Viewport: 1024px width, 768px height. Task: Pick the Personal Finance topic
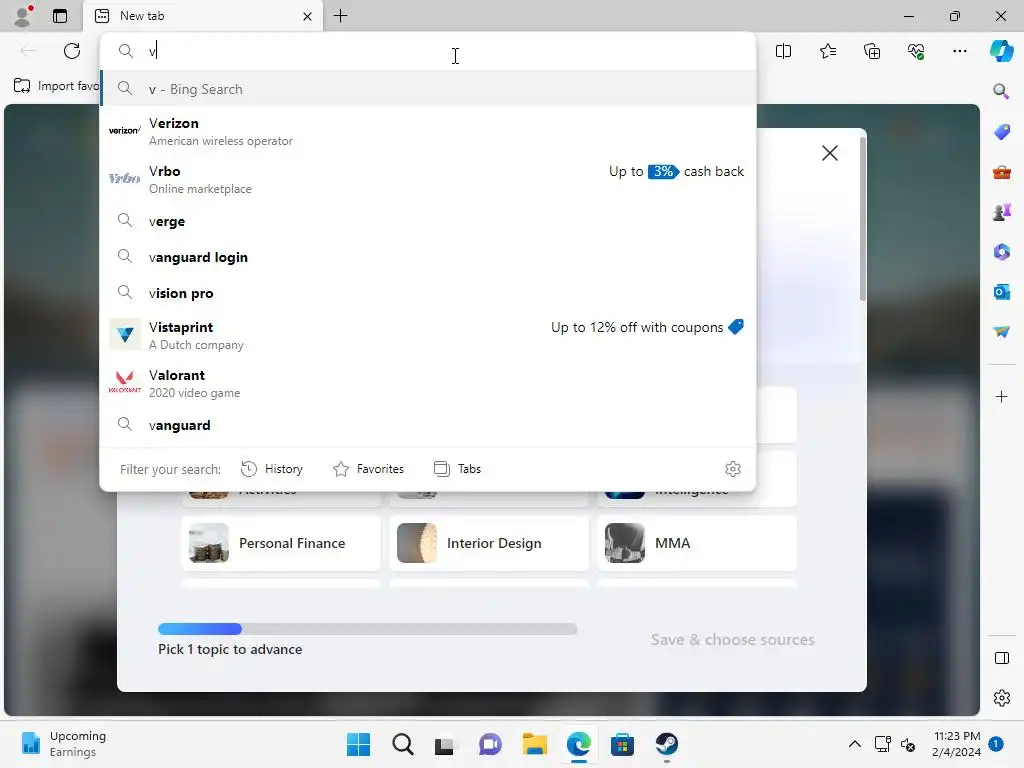coord(281,543)
